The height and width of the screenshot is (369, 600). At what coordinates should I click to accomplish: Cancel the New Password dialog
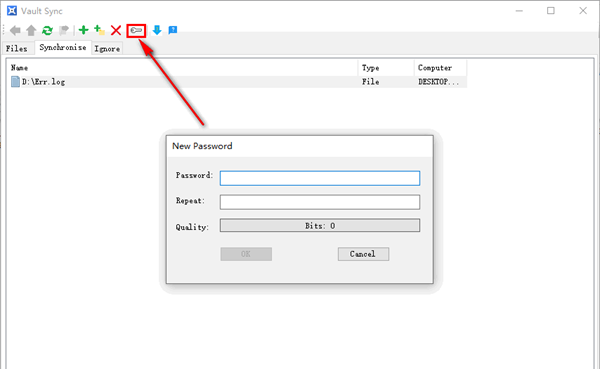pyautogui.click(x=364, y=254)
